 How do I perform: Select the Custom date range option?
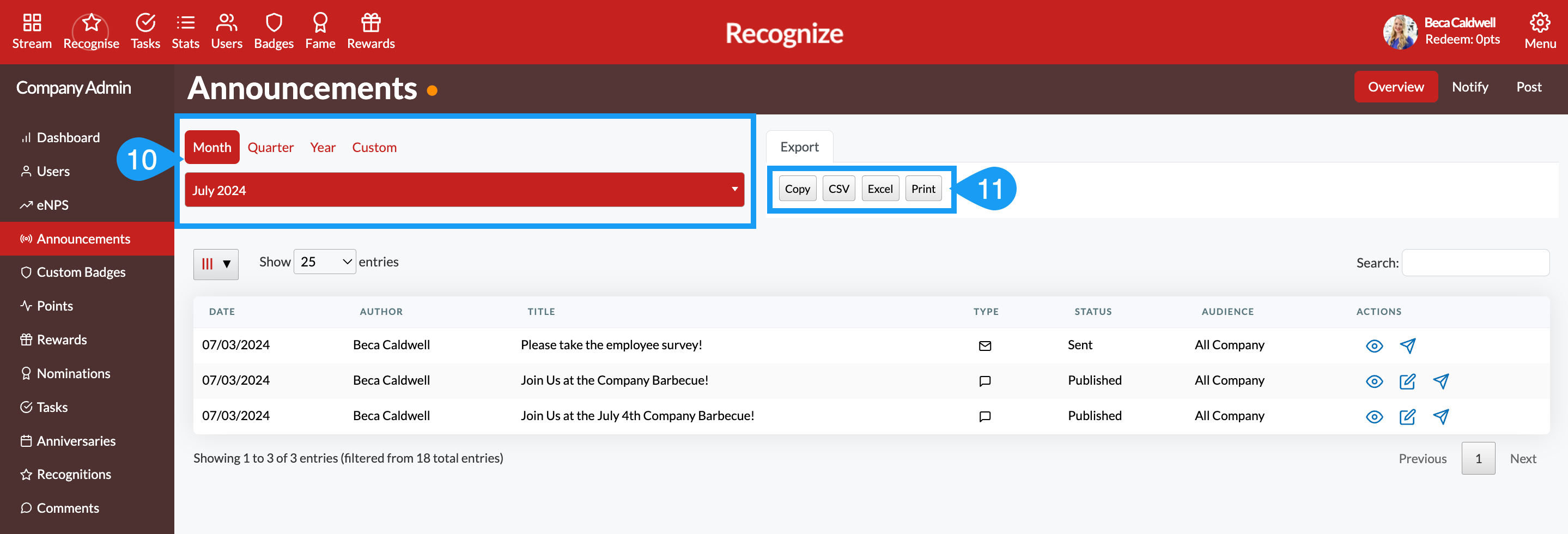(x=374, y=147)
